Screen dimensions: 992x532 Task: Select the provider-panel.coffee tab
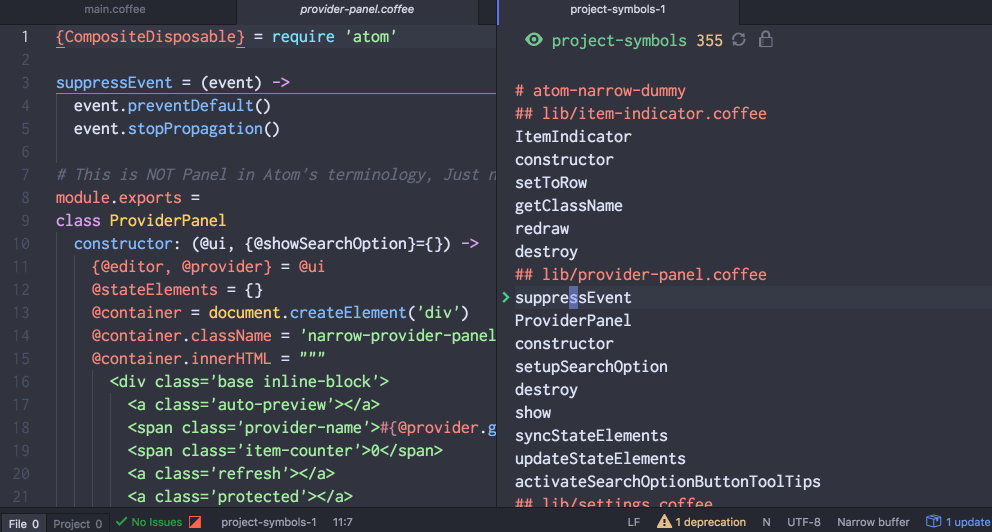(357, 9)
